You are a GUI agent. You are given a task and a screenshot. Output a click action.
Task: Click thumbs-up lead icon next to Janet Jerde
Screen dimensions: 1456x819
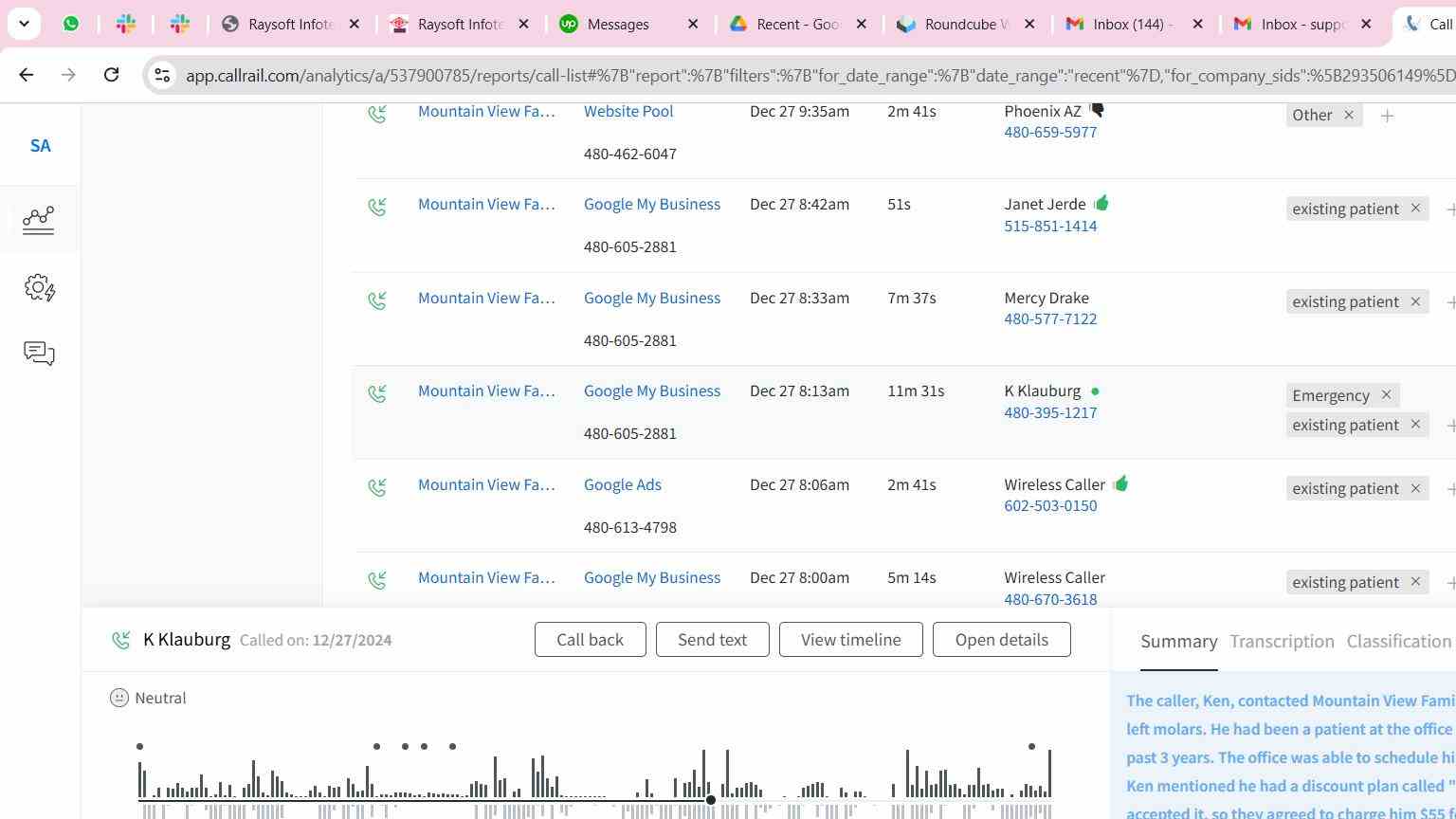pos(1101,203)
